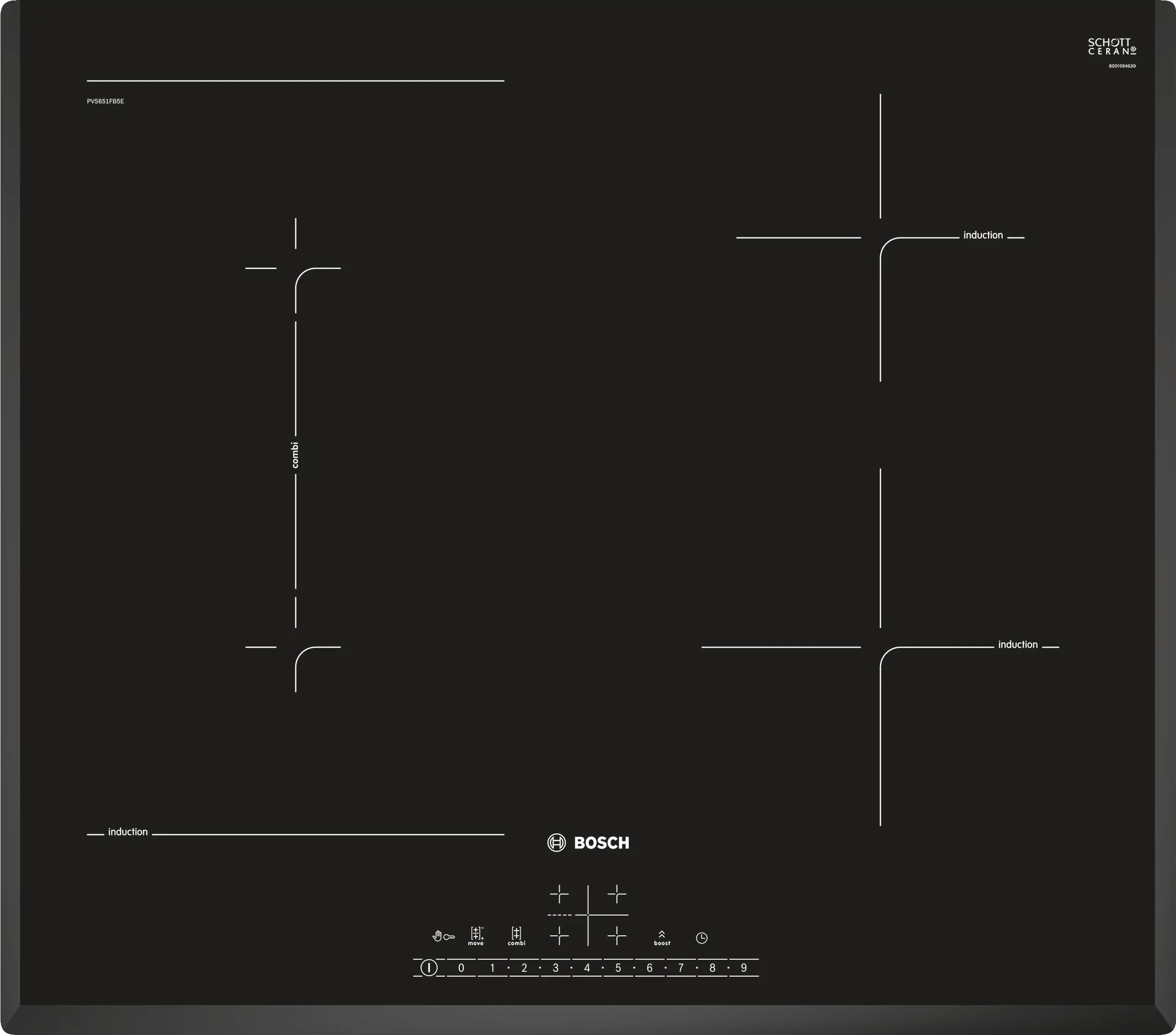The height and width of the screenshot is (1035, 1176).
Task: Click the Bosch logo
Action: 588,843
